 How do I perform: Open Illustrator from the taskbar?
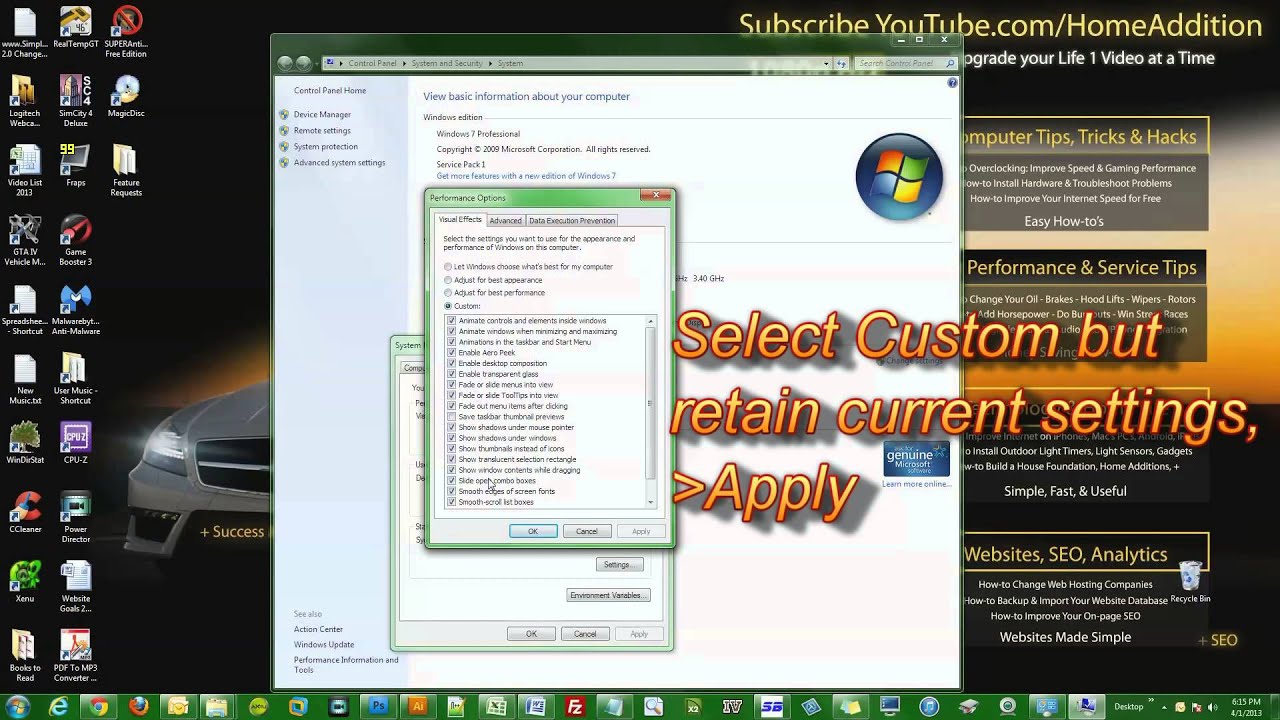[417, 706]
